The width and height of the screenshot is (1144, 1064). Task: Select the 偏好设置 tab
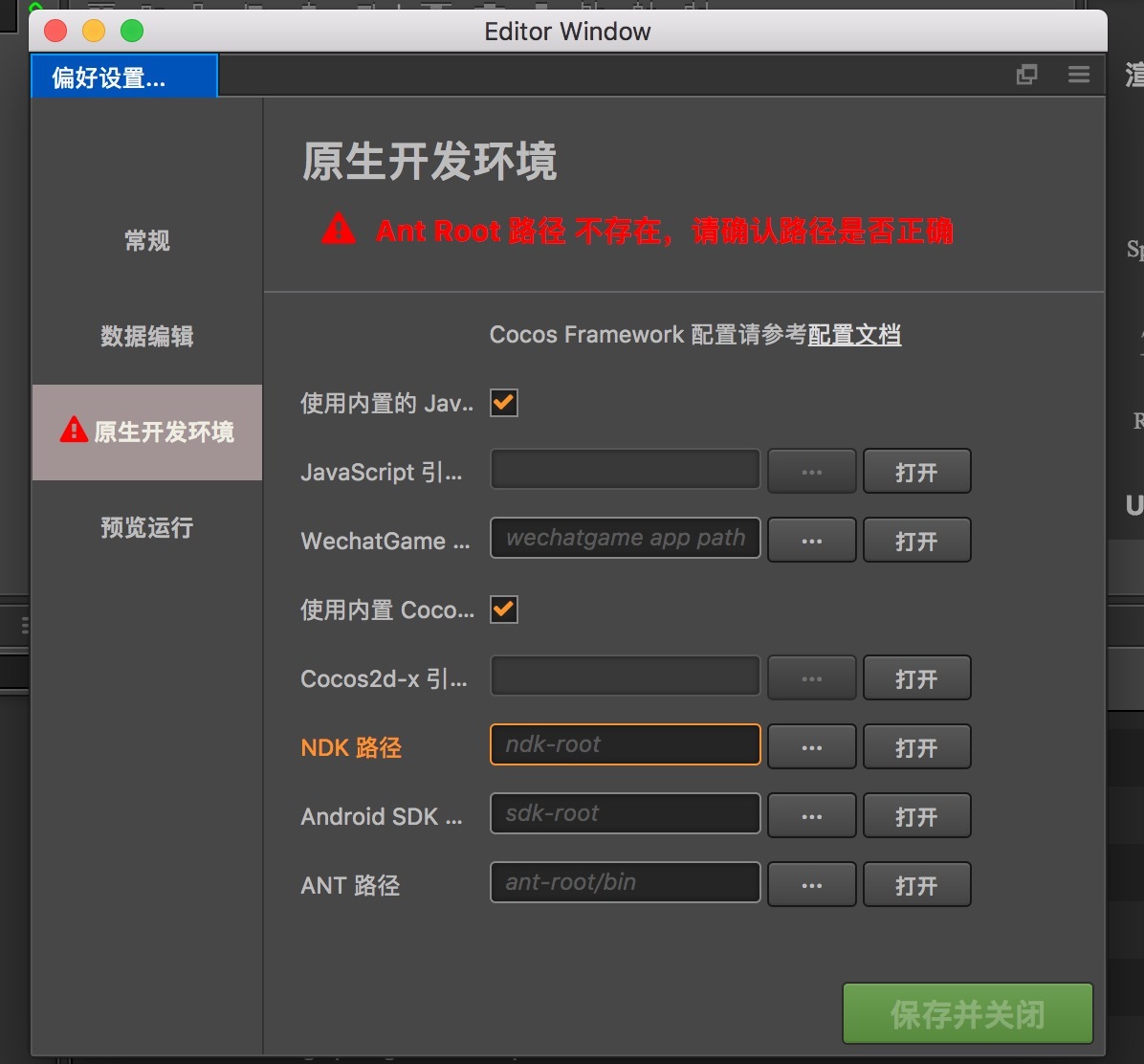click(124, 76)
